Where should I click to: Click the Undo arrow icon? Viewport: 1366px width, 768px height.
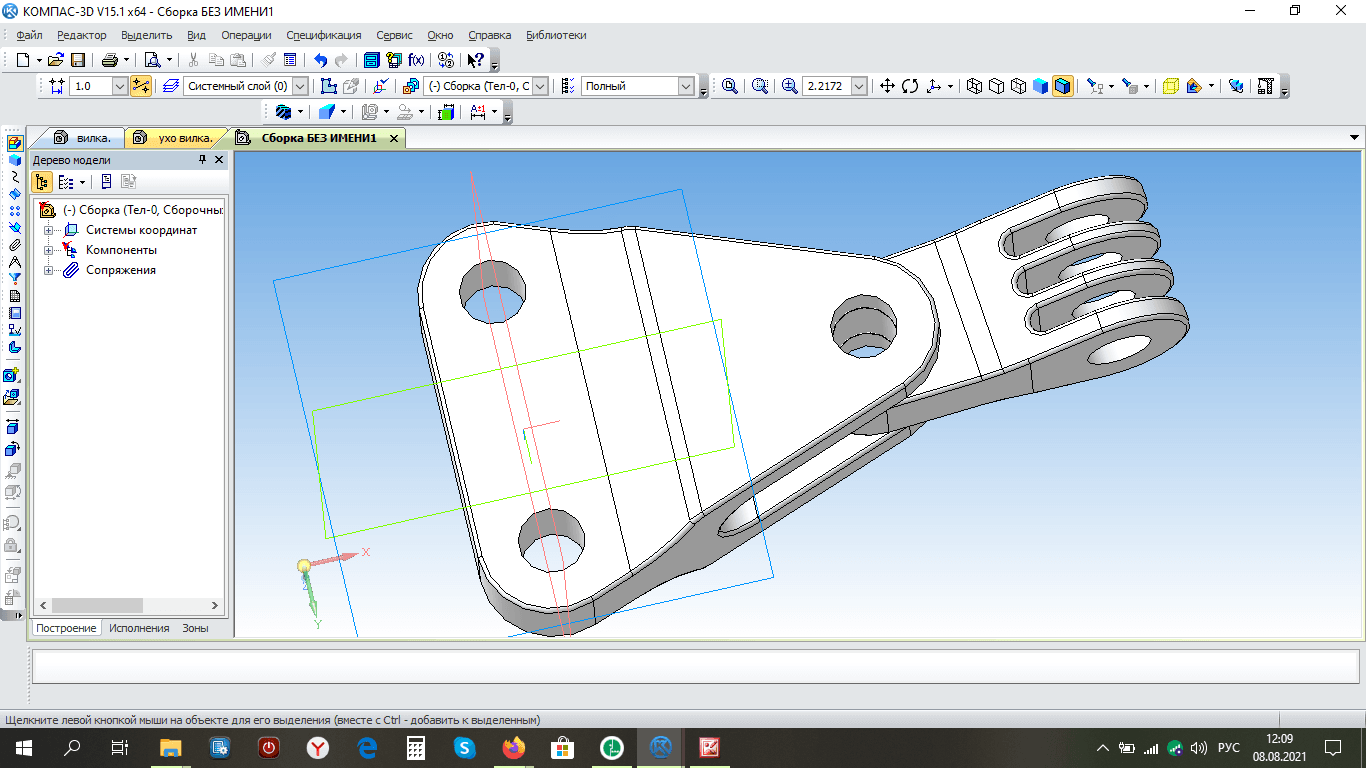320,60
